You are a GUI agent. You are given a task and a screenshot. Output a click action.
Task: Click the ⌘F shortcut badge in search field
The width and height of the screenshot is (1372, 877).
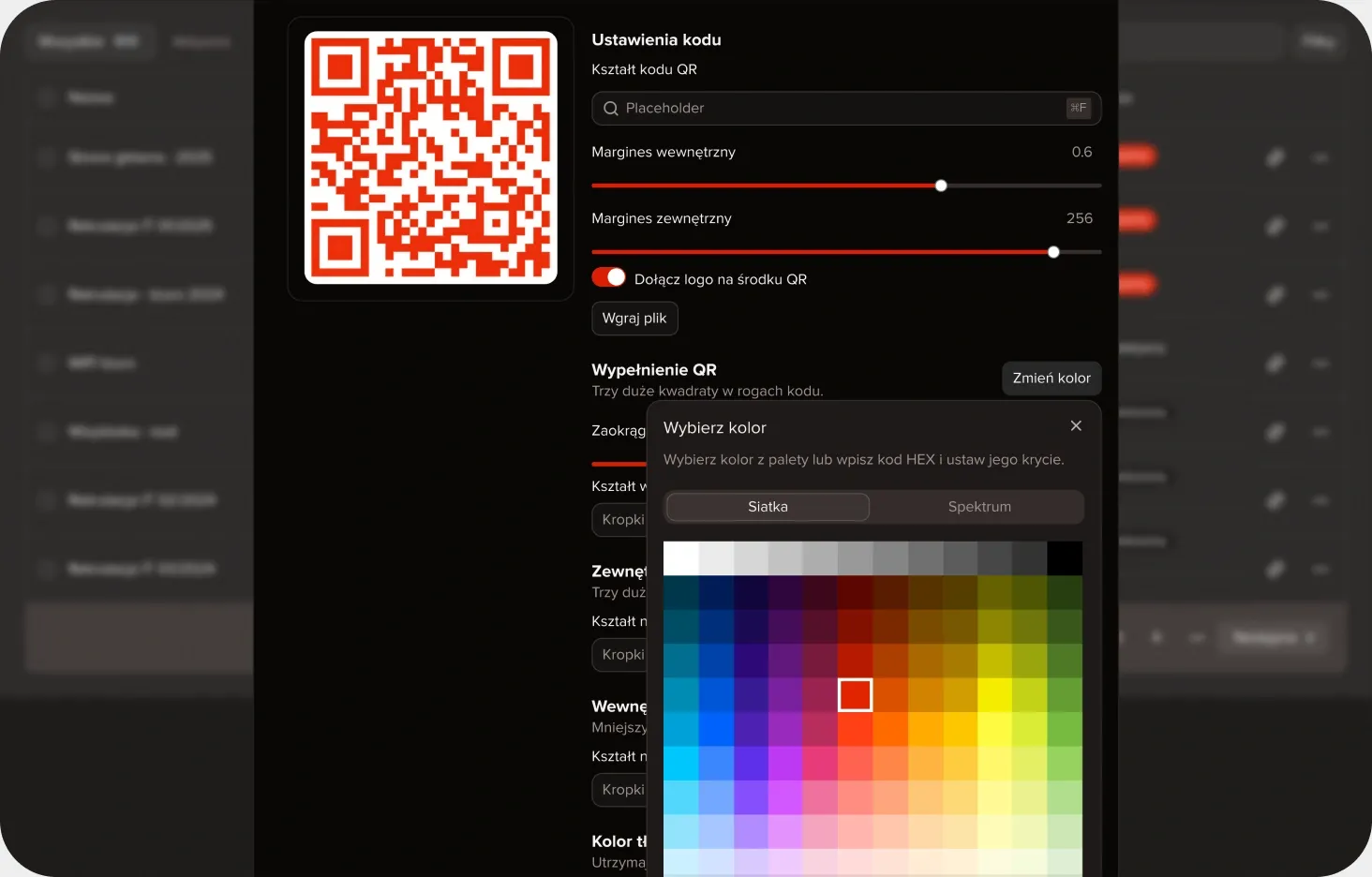coord(1079,108)
